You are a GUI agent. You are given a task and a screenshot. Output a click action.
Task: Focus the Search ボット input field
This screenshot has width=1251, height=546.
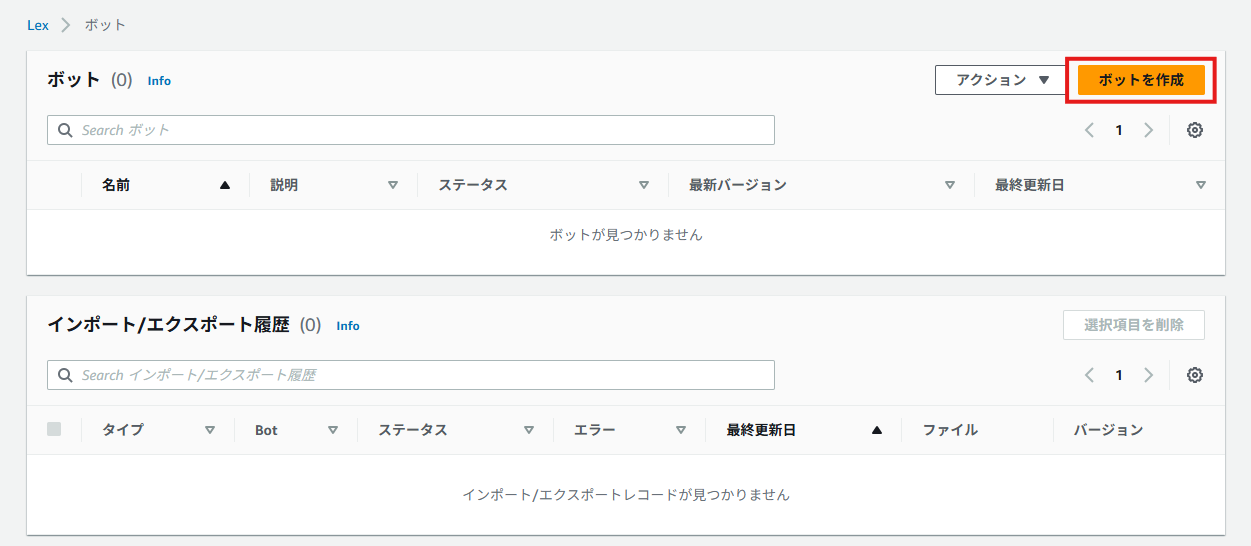pyautogui.click(x=411, y=130)
